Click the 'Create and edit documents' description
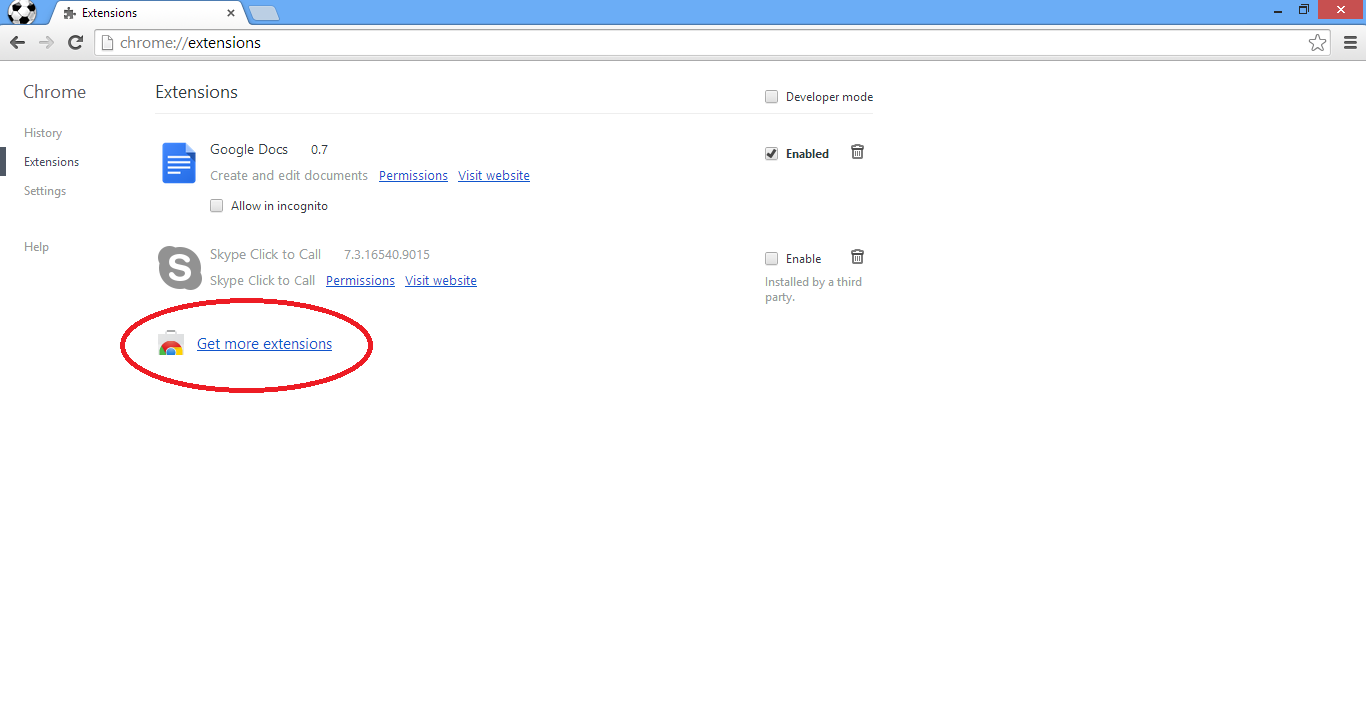 [x=289, y=176]
